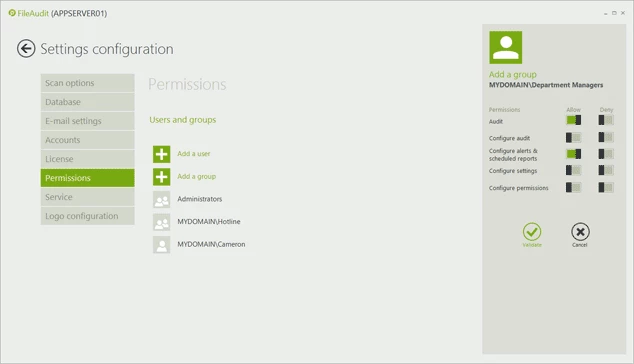
Task: Select the MYDOMAIN\Hotline group icon
Action: [x=161, y=222]
